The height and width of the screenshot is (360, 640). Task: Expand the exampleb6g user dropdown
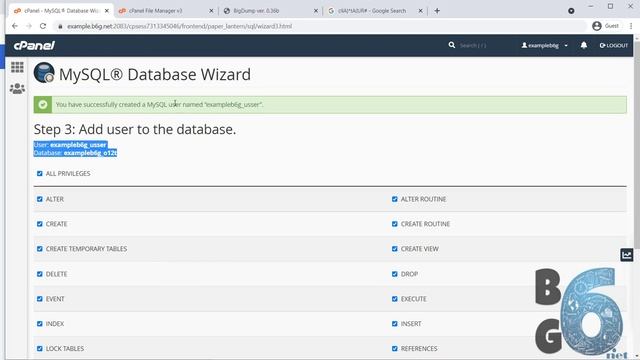[x=544, y=45]
